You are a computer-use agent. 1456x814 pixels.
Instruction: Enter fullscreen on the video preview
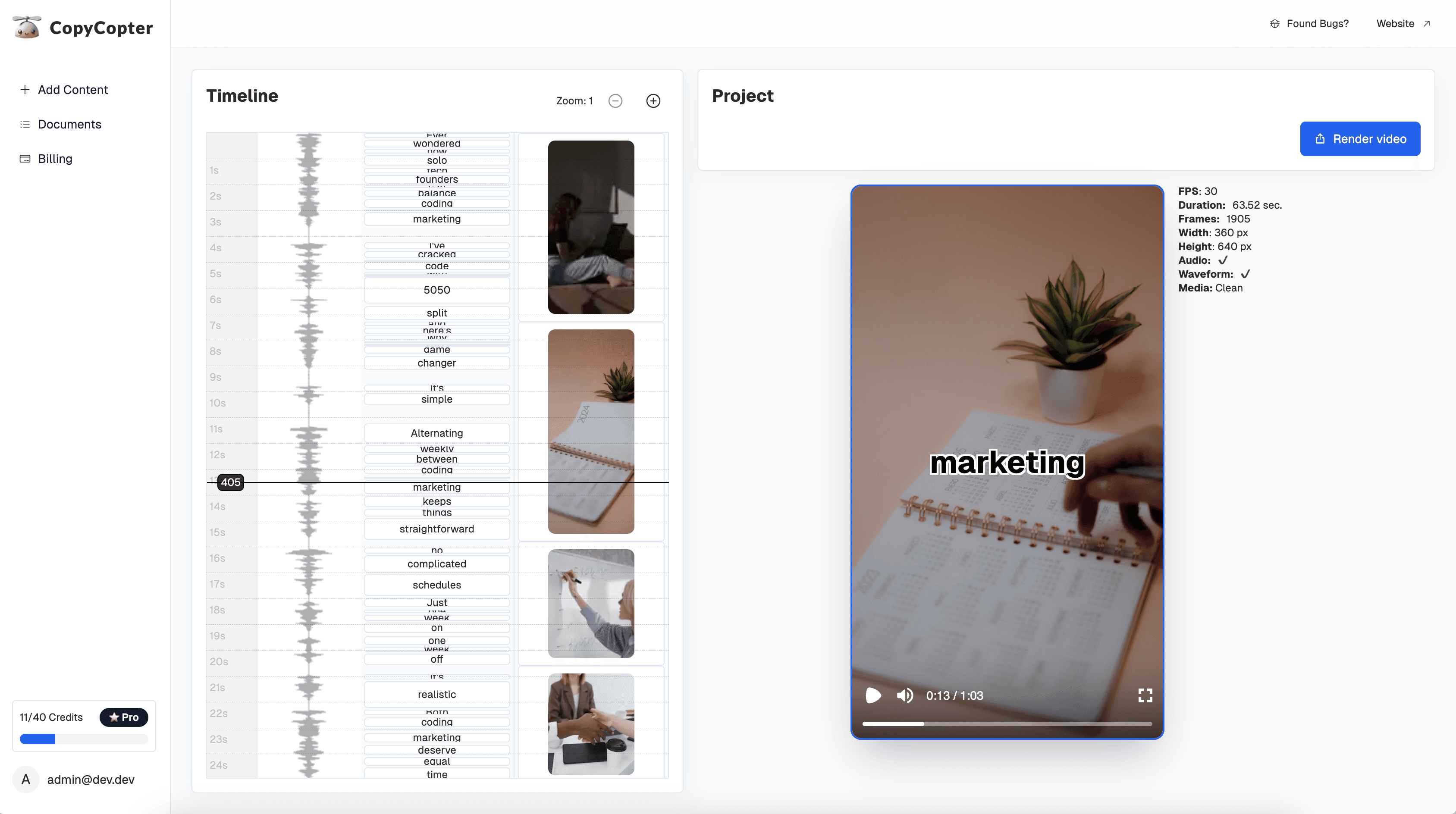(x=1145, y=695)
